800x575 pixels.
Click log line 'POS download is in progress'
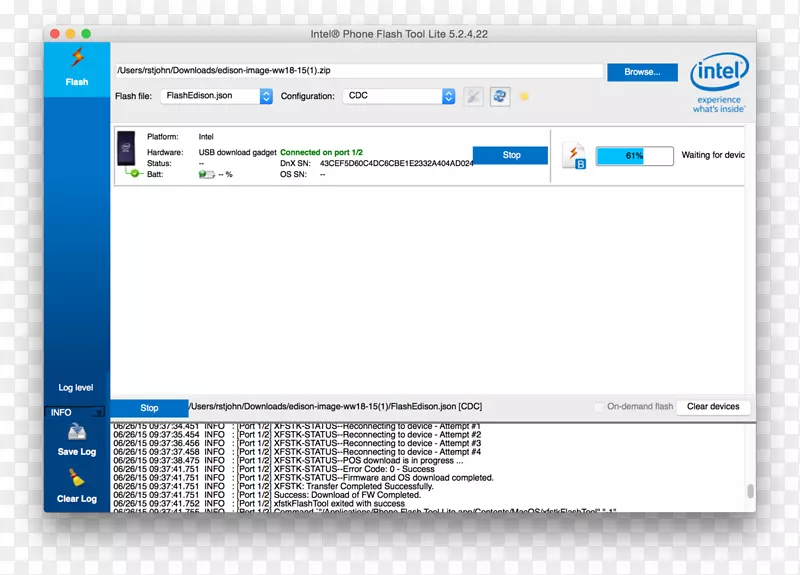[x=288, y=461]
